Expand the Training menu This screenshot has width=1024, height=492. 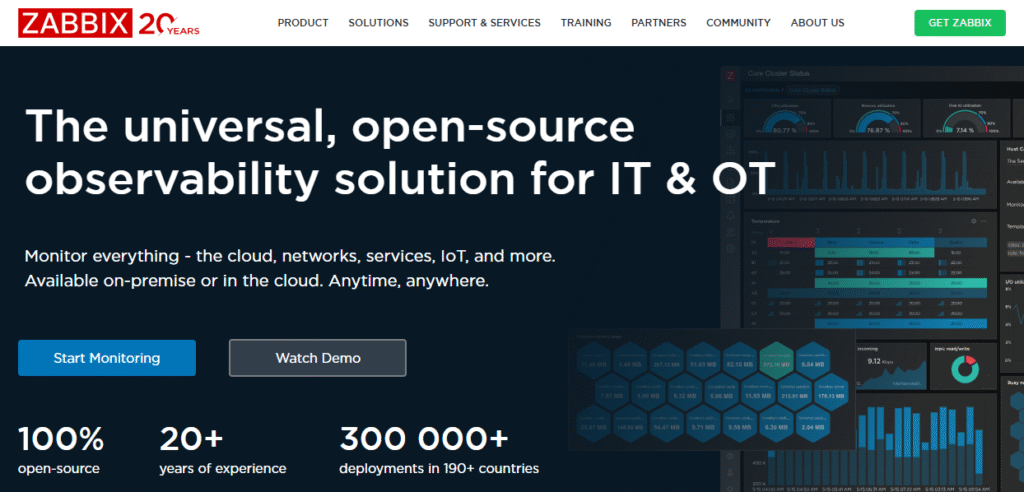586,22
